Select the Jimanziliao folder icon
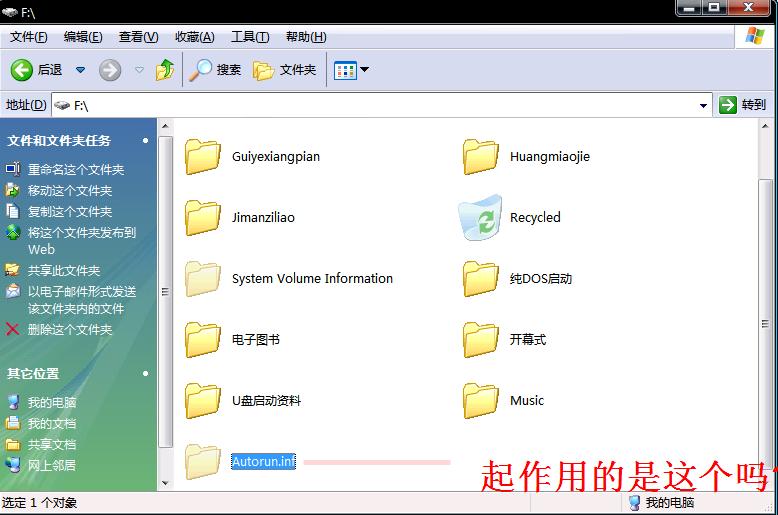 (203, 218)
